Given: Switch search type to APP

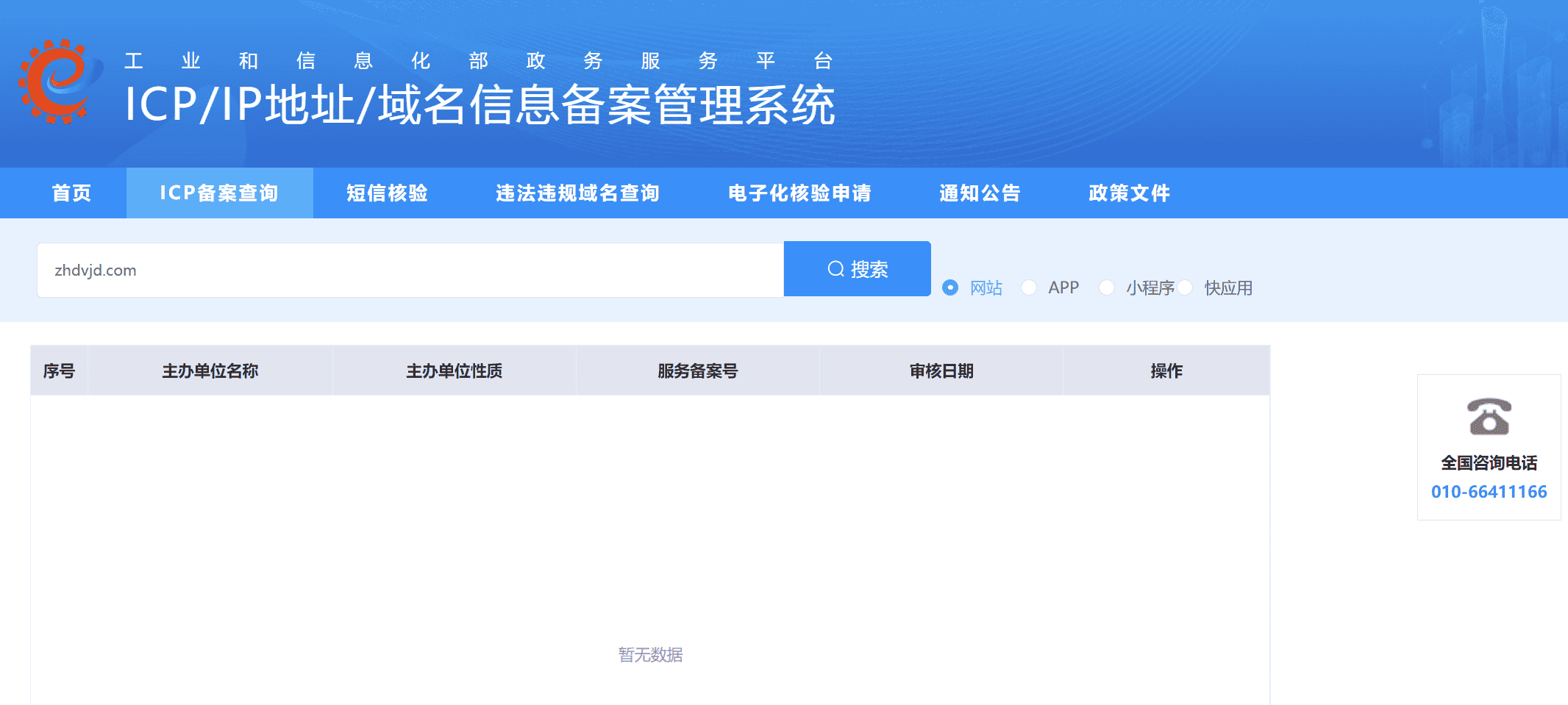Looking at the screenshot, I should 1029,287.
